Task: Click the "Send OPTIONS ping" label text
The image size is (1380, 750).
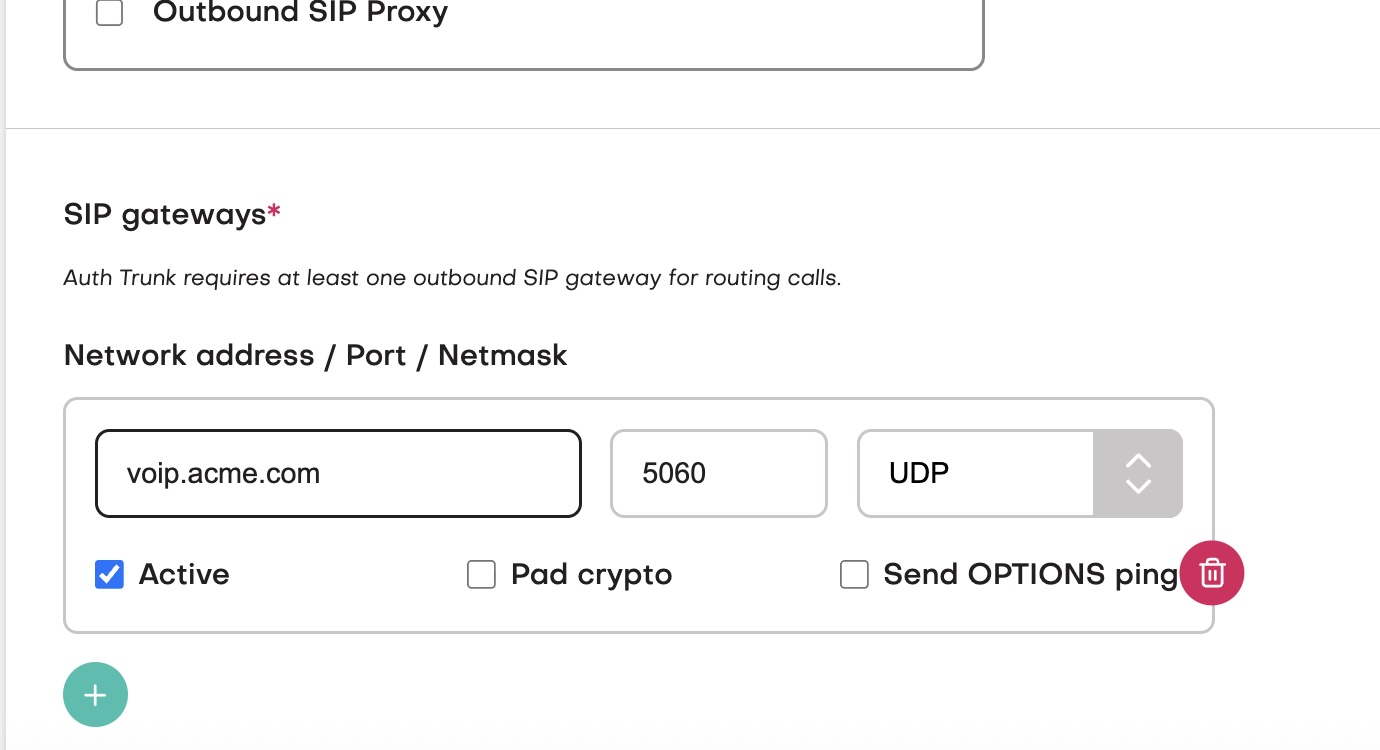Action: coord(1030,574)
